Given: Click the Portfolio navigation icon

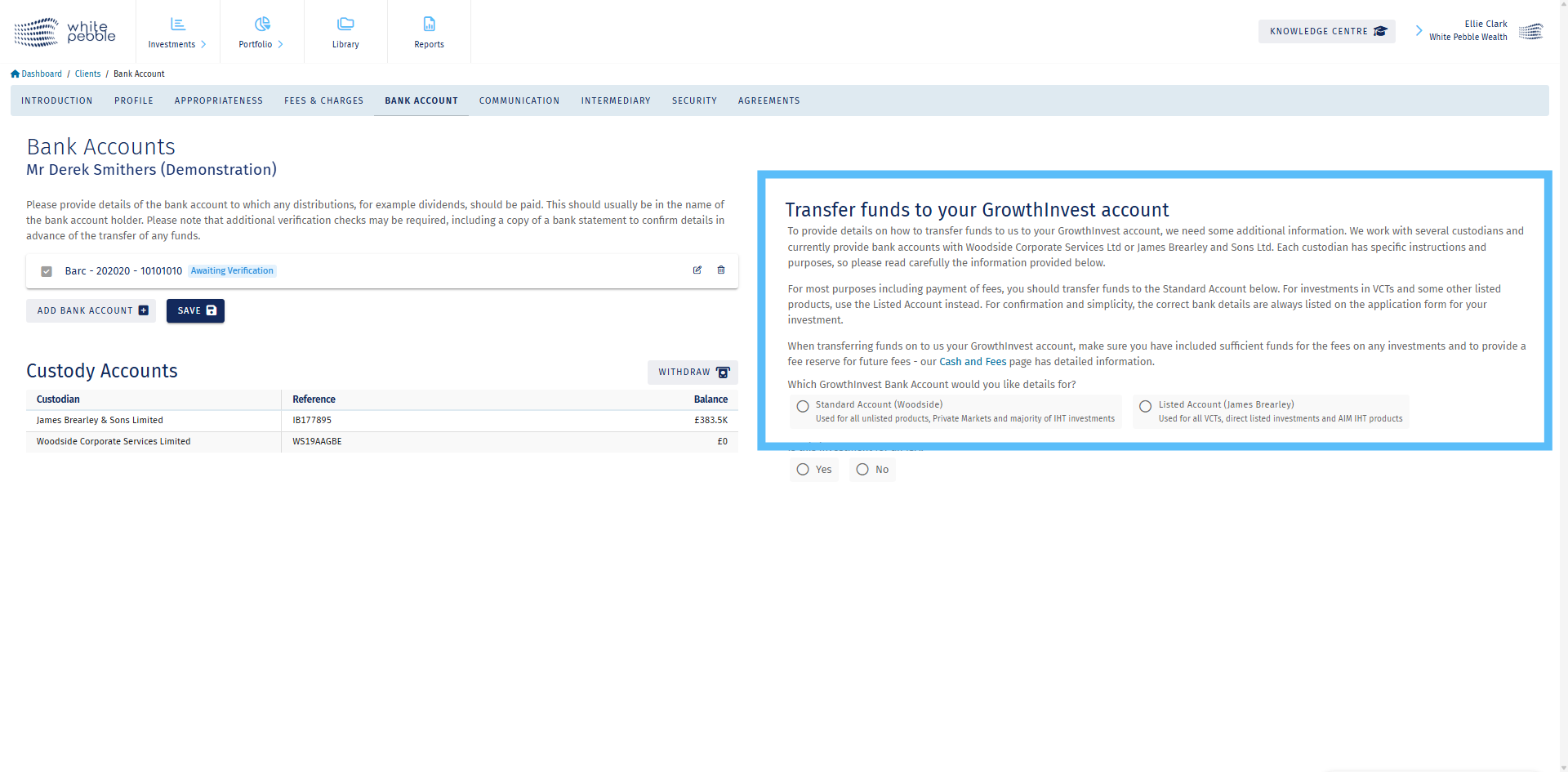Looking at the screenshot, I should click(x=261, y=23).
